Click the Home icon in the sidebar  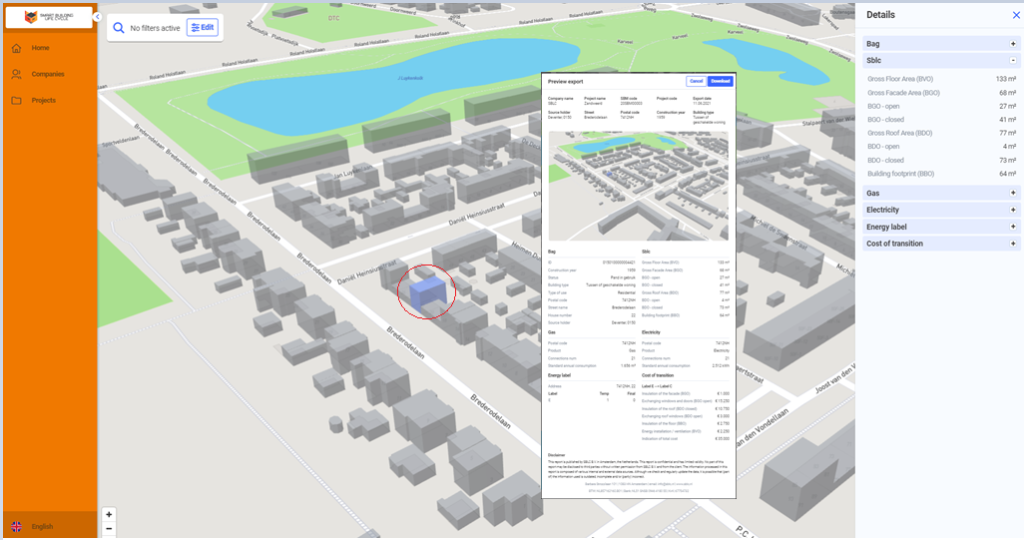click(16, 48)
